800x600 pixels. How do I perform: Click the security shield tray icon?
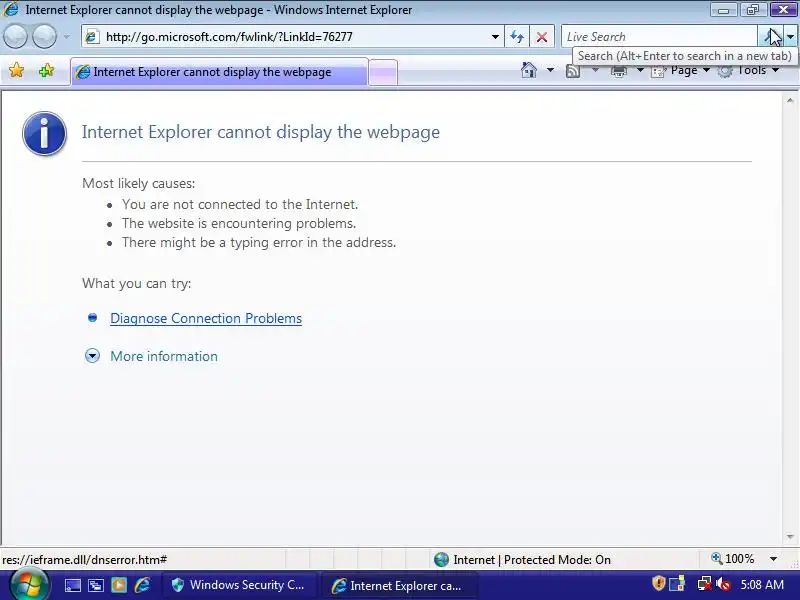pos(659,583)
